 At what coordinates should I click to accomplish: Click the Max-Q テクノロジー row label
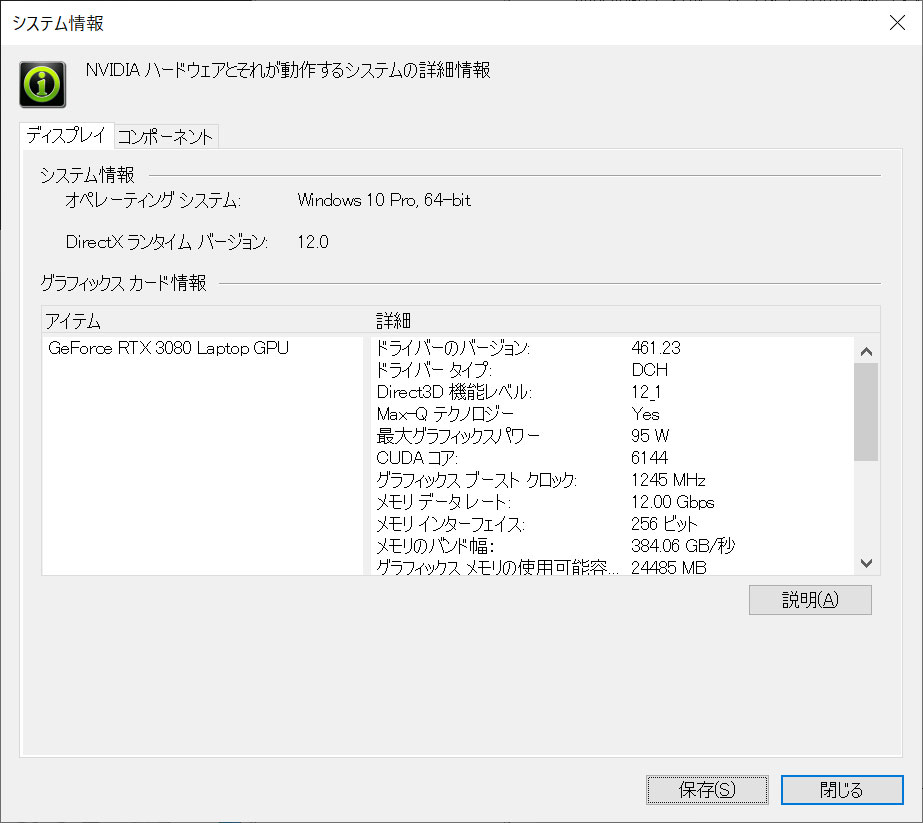pos(444,414)
